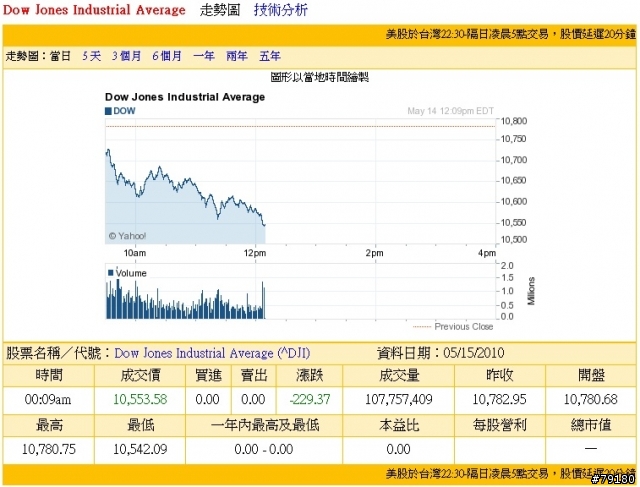Click the 圖形以當地時間繪製 note

tap(320, 77)
